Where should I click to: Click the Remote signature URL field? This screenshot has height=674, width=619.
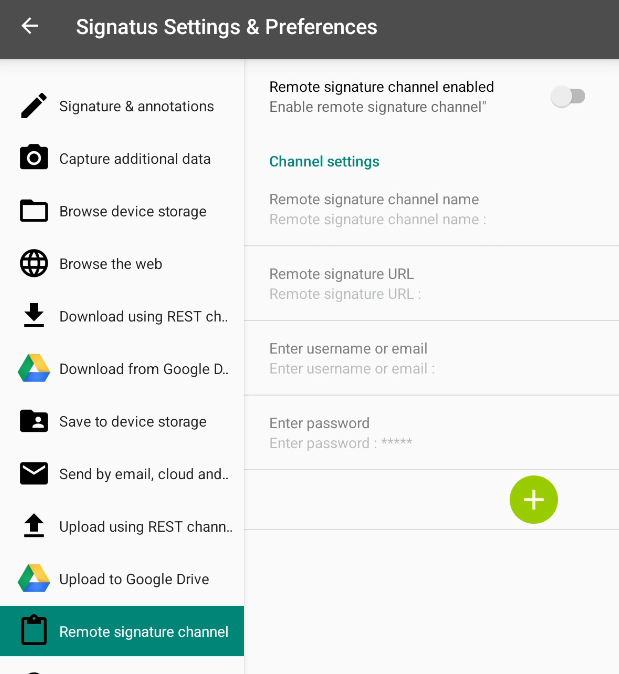coord(430,284)
